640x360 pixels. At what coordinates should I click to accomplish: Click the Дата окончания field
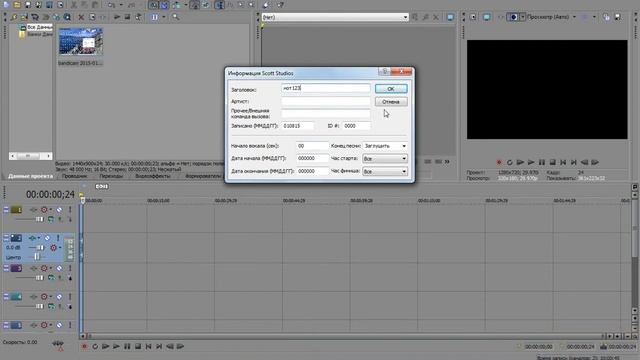point(312,171)
